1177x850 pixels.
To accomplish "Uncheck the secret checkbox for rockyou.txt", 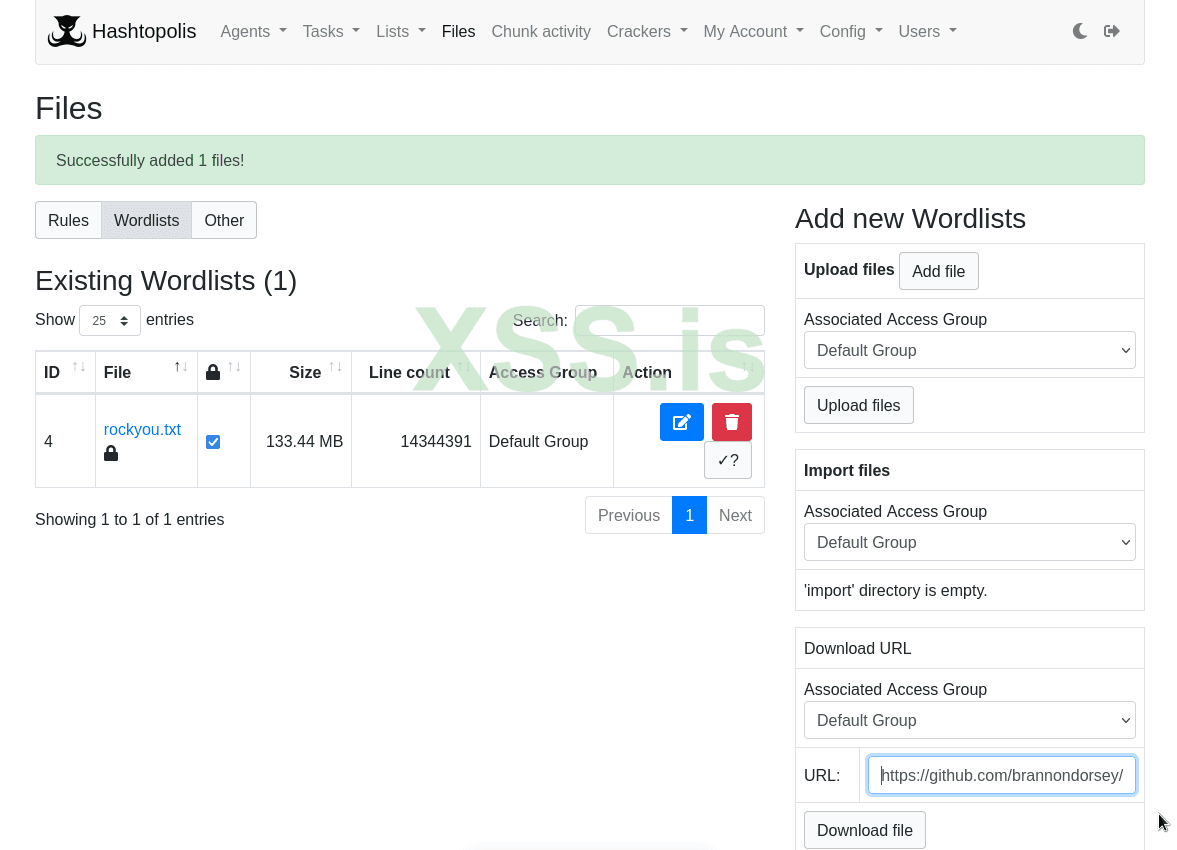I will 213,442.
